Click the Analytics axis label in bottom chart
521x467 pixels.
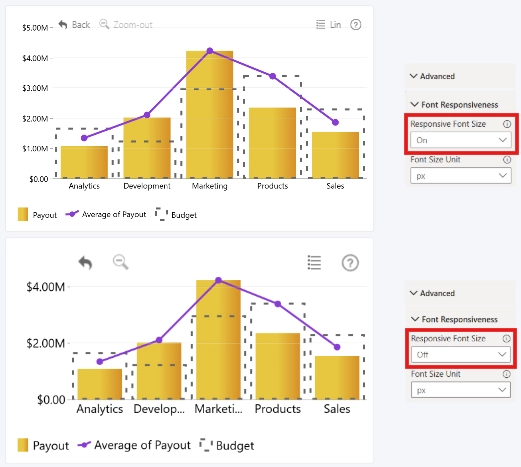tap(100, 409)
